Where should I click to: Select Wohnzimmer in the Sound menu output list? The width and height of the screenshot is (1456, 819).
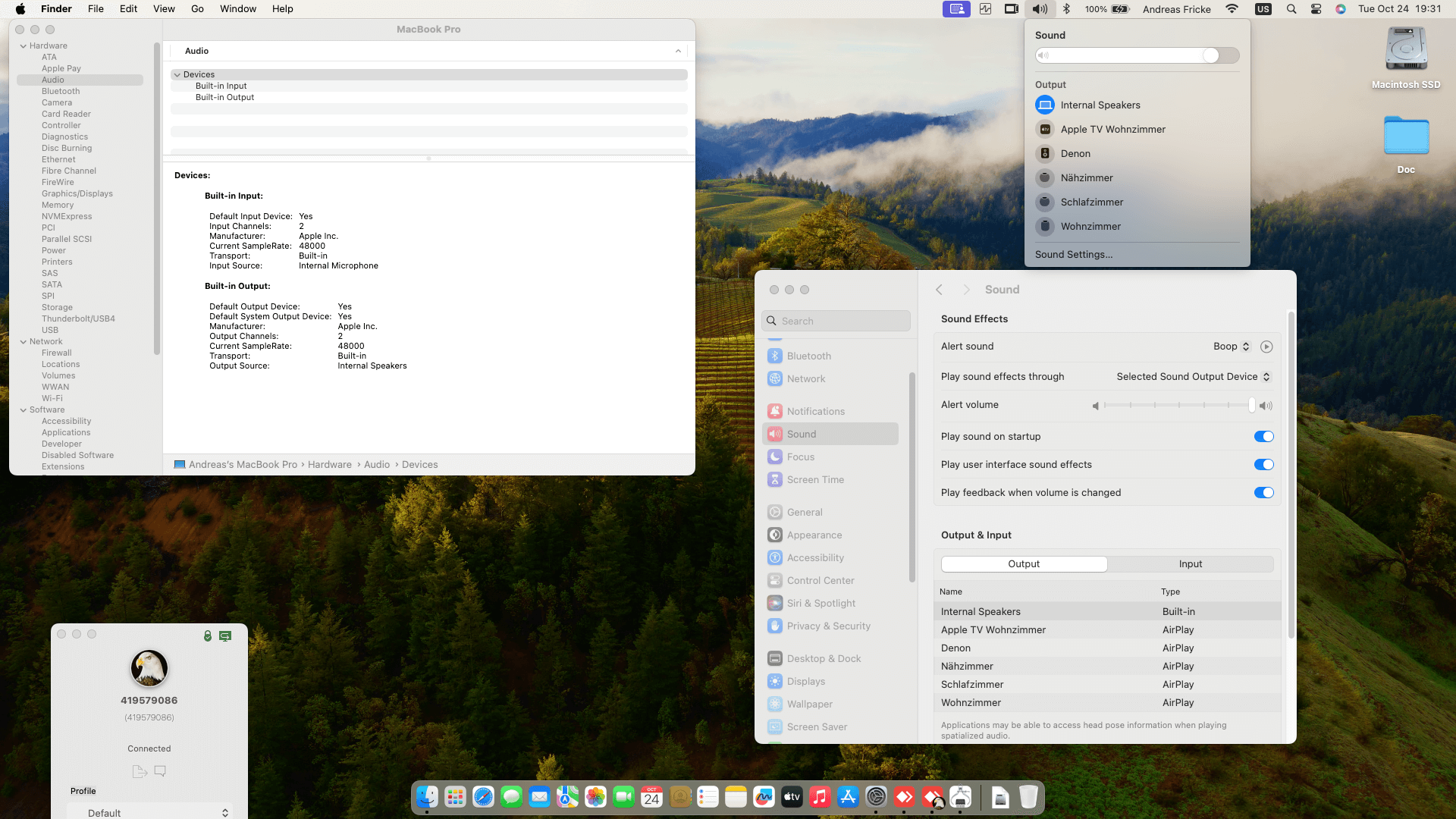[x=1137, y=226]
